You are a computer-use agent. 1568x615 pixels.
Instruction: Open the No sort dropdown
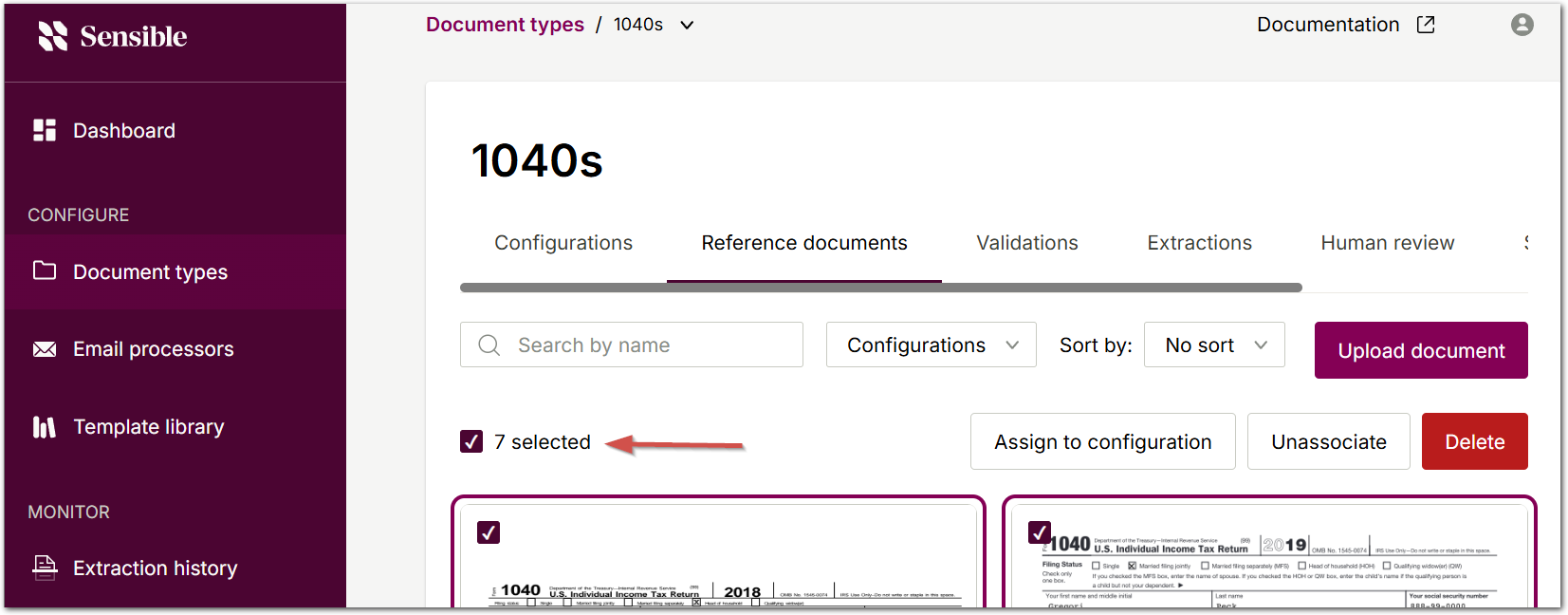coord(1214,345)
